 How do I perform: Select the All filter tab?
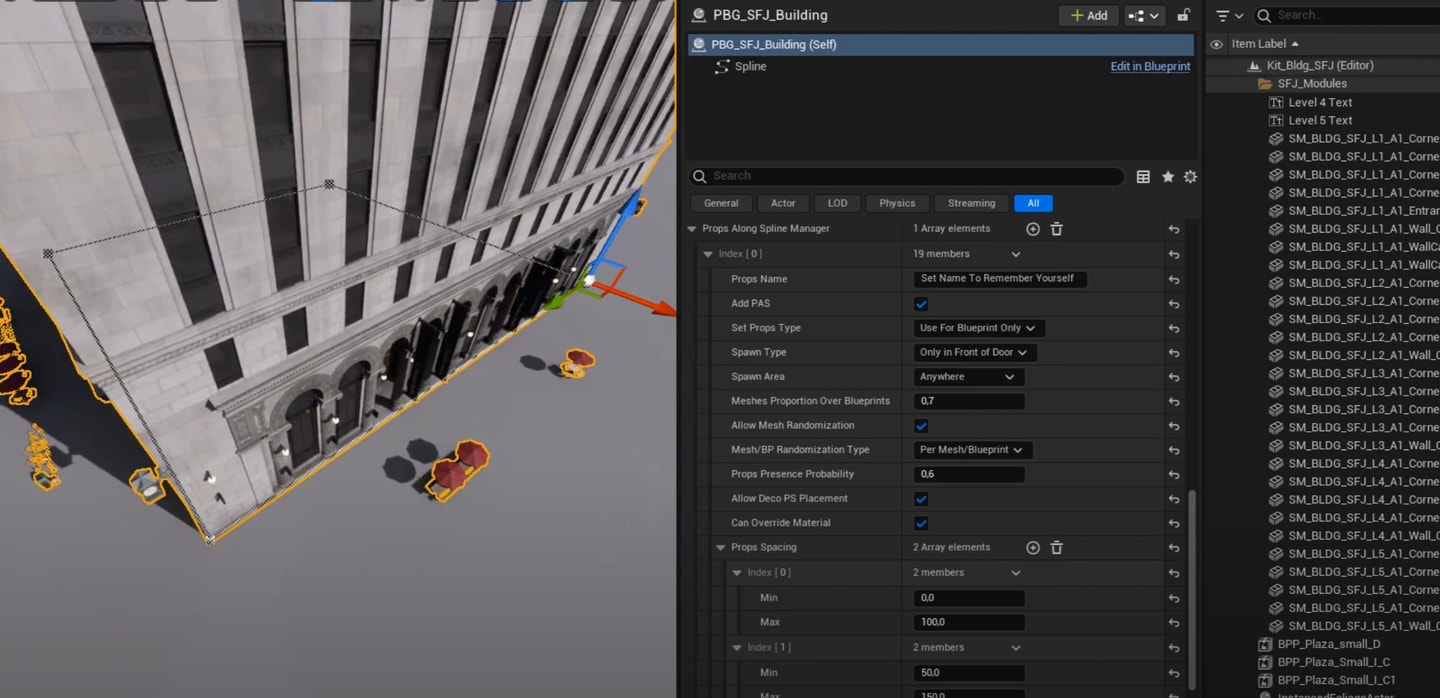pos(1033,203)
